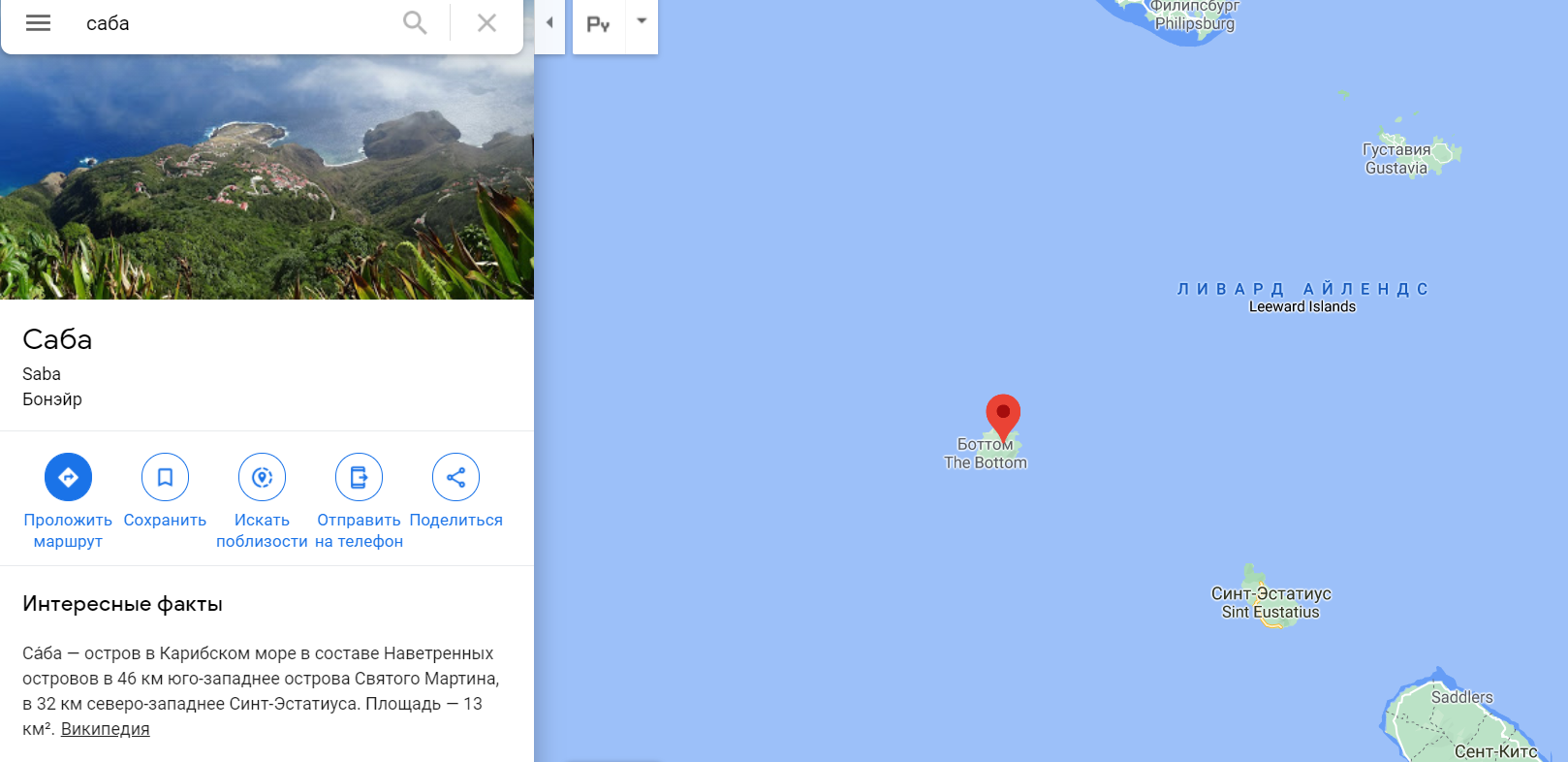Select the Sint Eustatius map label
The height and width of the screenshot is (762, 1568).
click(1270, 603)
